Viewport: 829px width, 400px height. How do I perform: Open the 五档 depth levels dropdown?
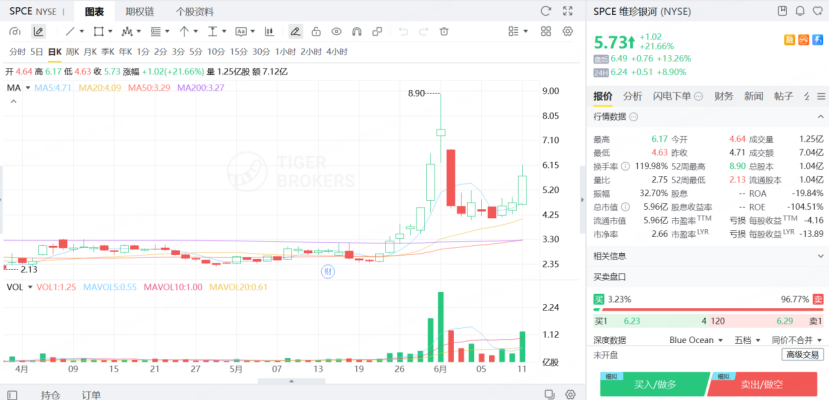tap(746, 340)
